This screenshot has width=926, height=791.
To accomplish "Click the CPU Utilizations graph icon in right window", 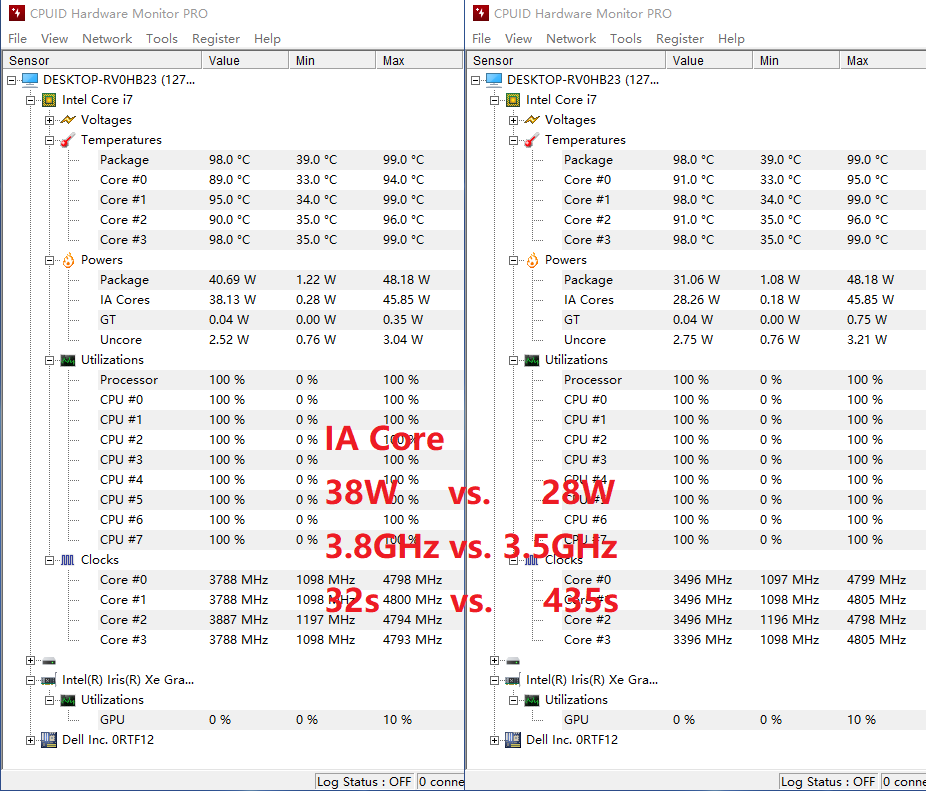I will point(532,360).
